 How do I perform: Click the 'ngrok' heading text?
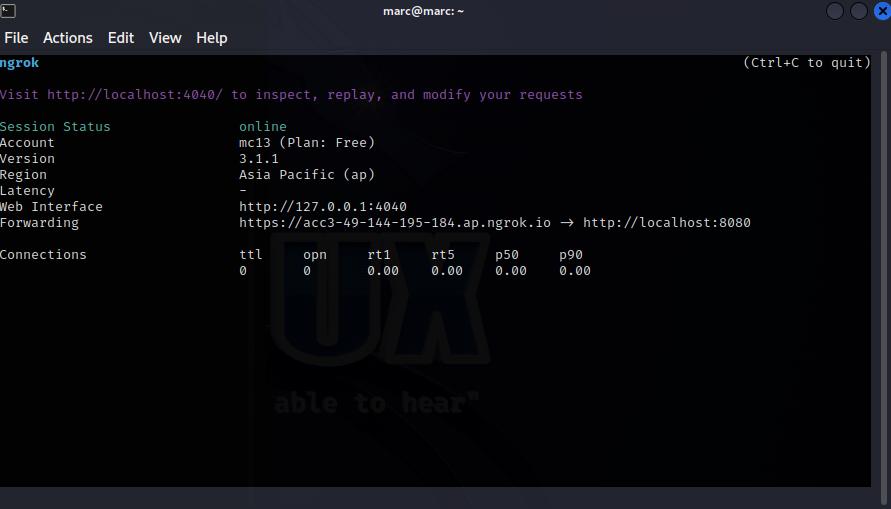19,63
